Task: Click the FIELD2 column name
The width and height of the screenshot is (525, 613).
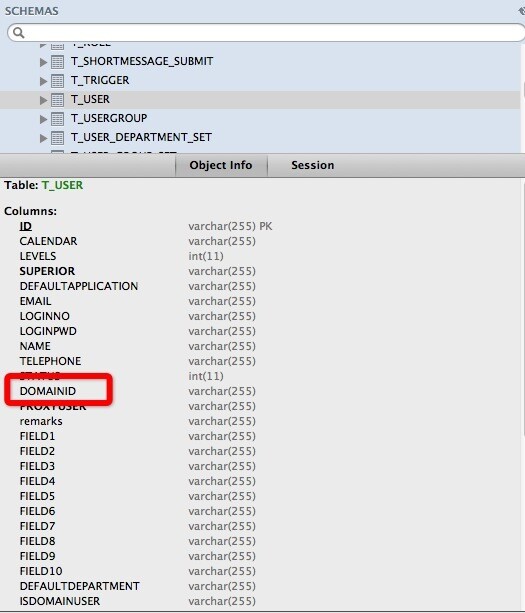Action: pos(37,451)
